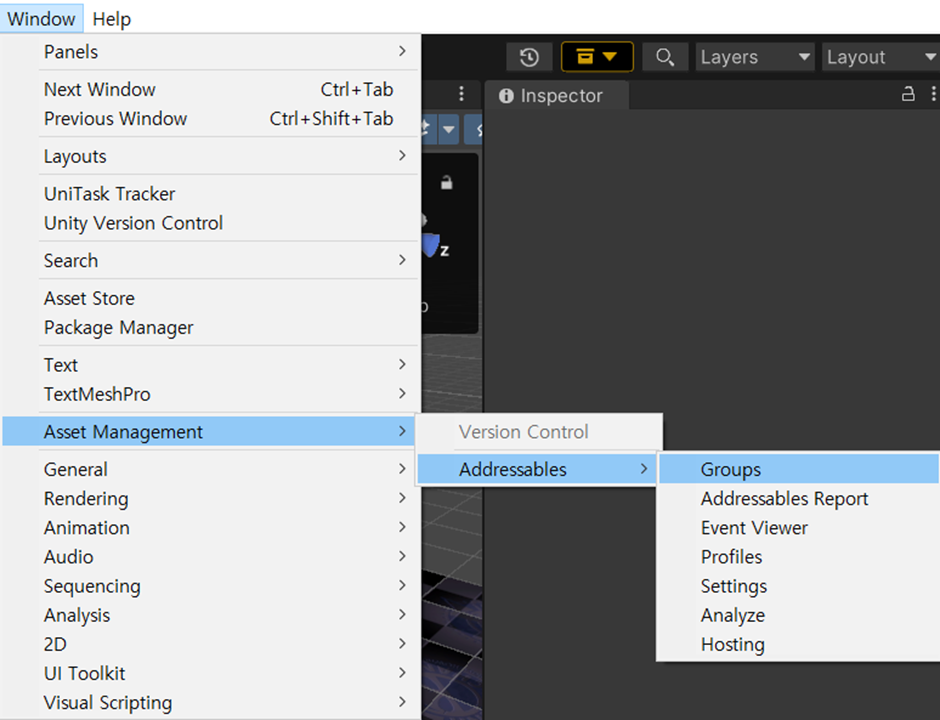Open Package Manager from Window menu
Viewport: 940px width, 720px height.
210,328
